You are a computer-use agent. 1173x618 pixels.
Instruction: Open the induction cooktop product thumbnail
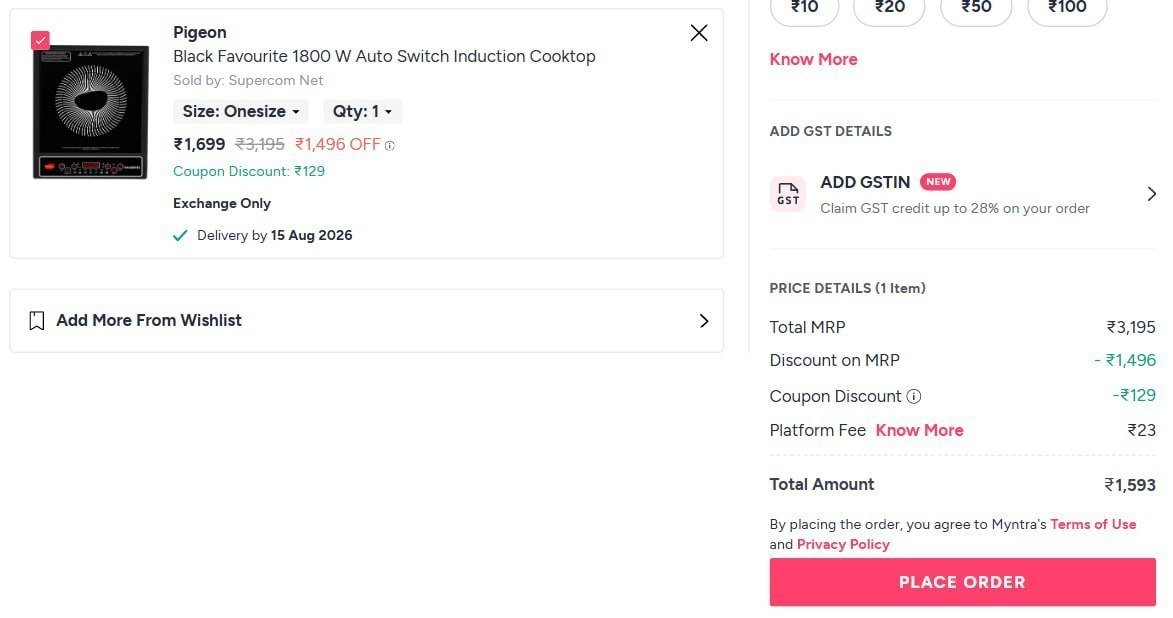91,112
